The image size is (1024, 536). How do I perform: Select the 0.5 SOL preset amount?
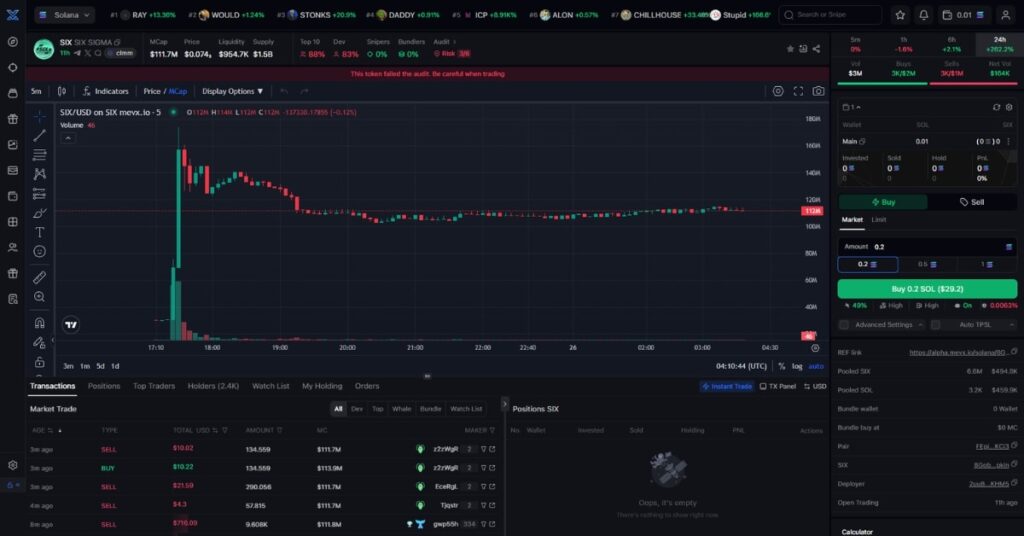[927, 264]
